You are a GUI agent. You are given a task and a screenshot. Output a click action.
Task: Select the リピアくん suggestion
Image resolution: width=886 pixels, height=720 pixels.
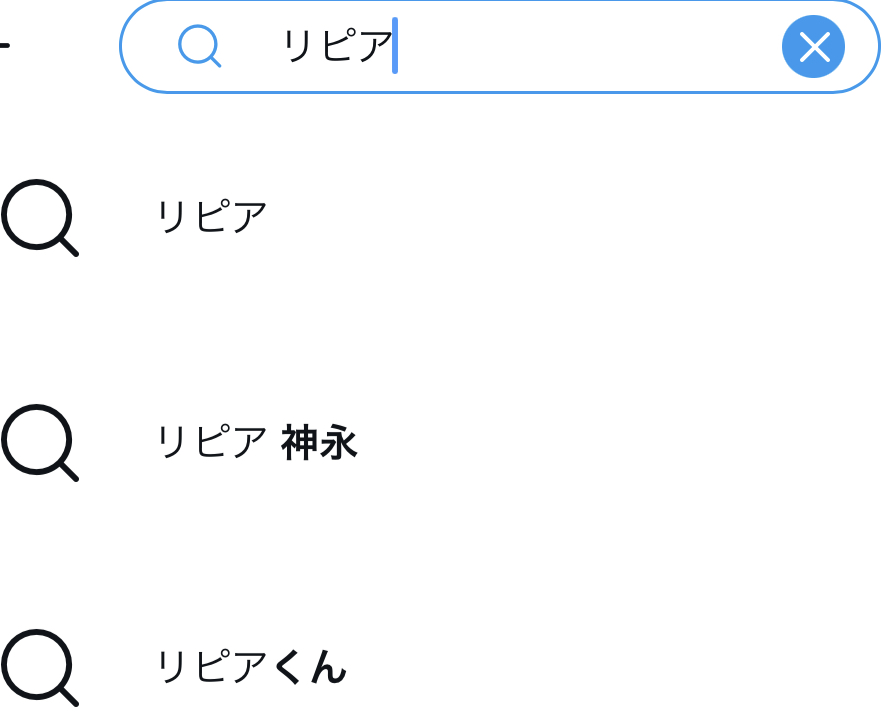251,667
